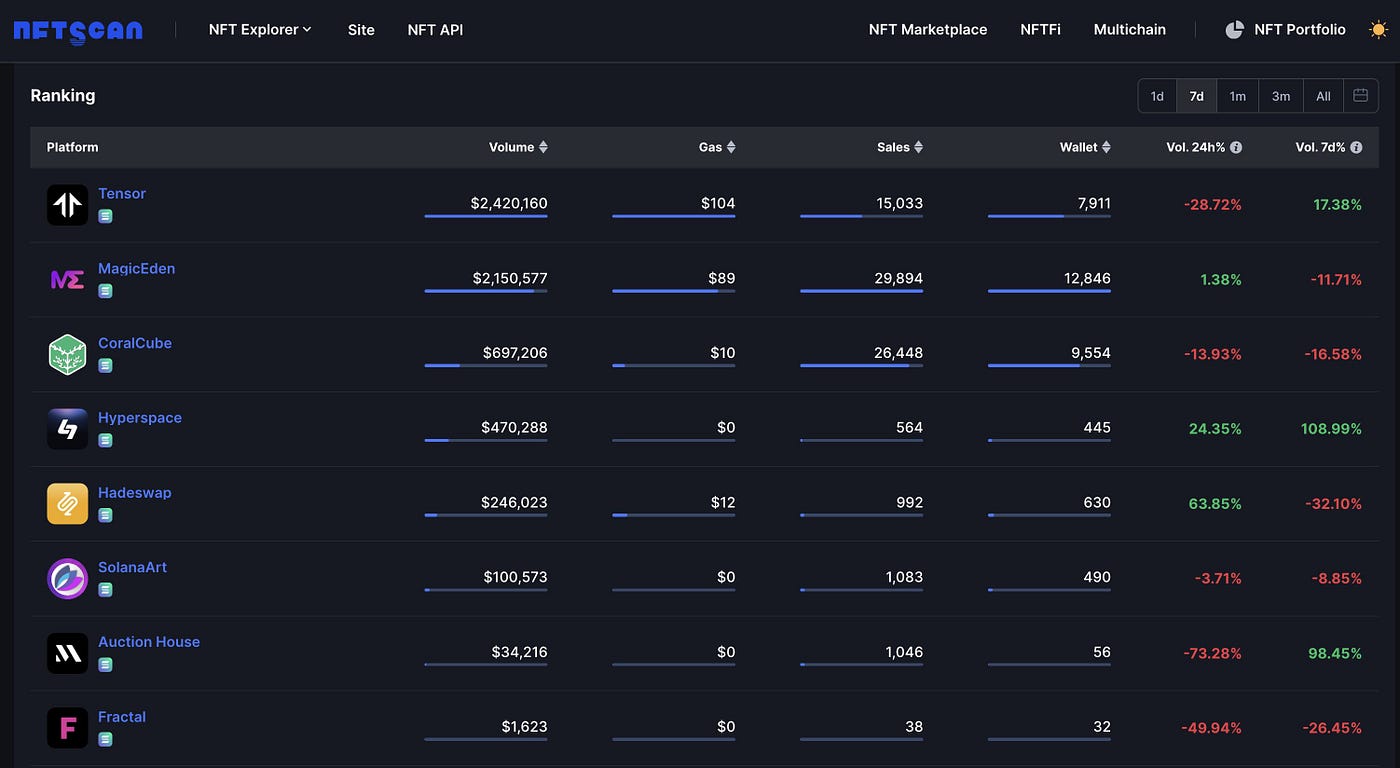Select the 7d time range
This screenshot has width=1400, height=768.
point(1197,96)
